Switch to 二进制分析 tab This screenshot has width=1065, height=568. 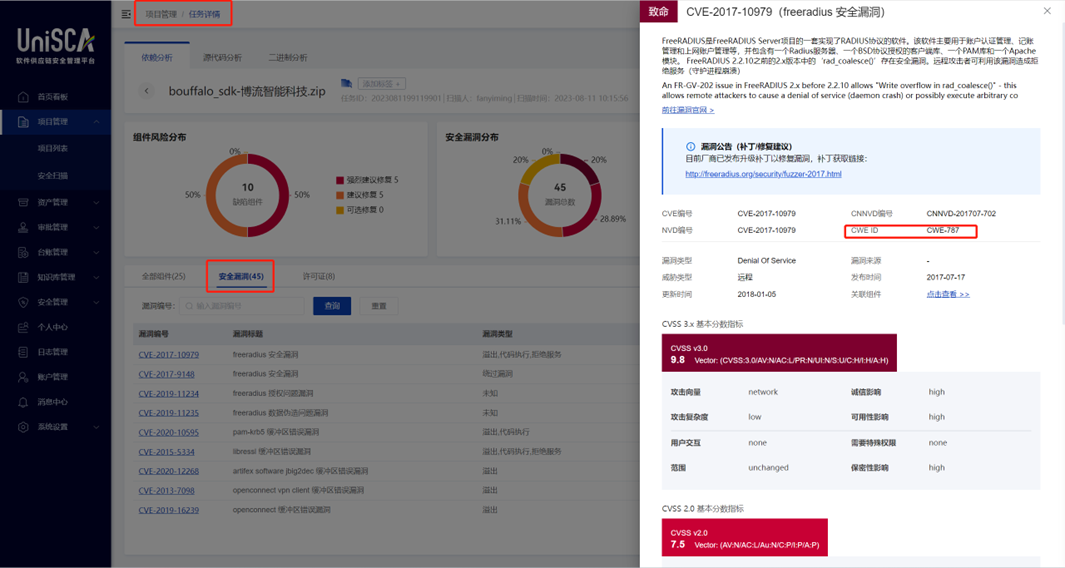(x=288, y=58)
